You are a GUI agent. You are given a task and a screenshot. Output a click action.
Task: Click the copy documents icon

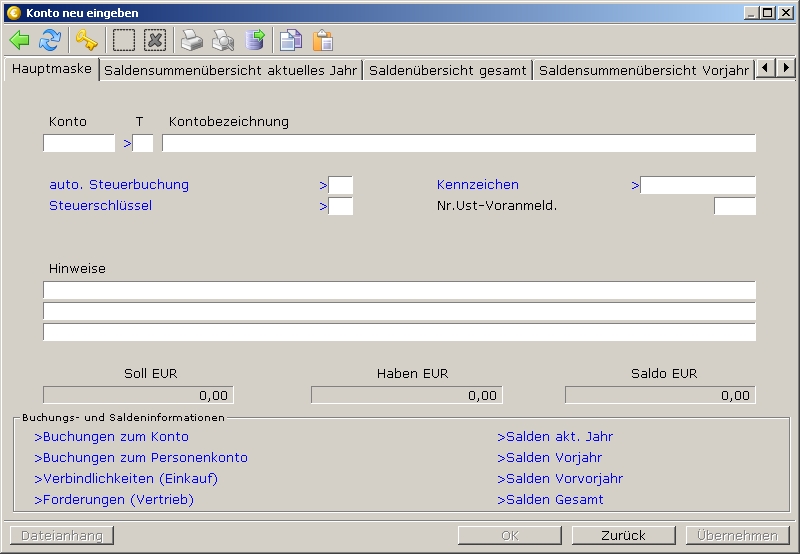(x=291, y=40)
